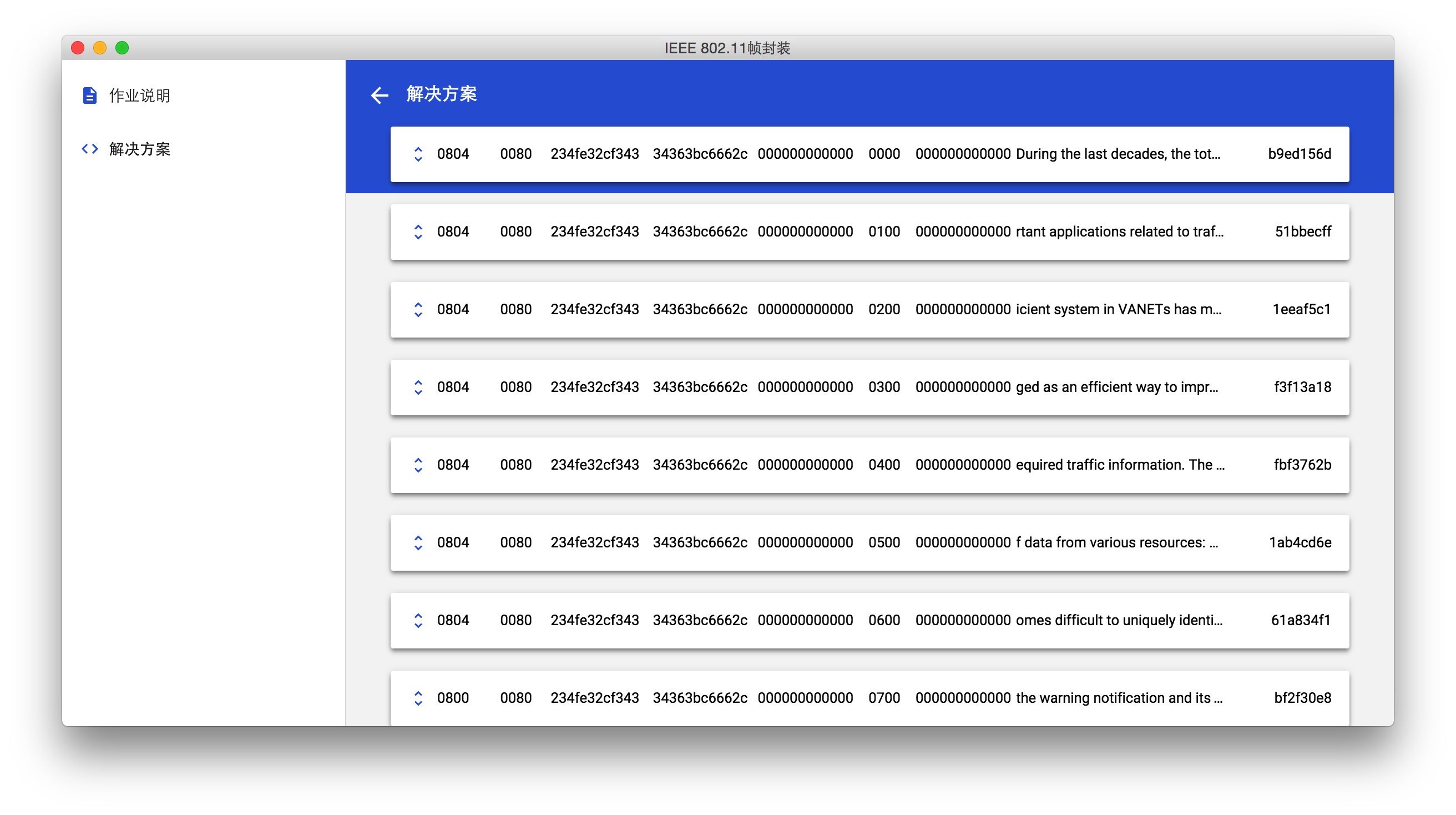Click the back arrow in the header

380,95
